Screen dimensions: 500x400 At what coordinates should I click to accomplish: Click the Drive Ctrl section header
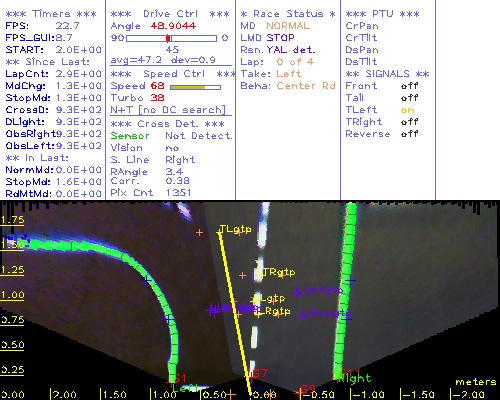(170, 14)
